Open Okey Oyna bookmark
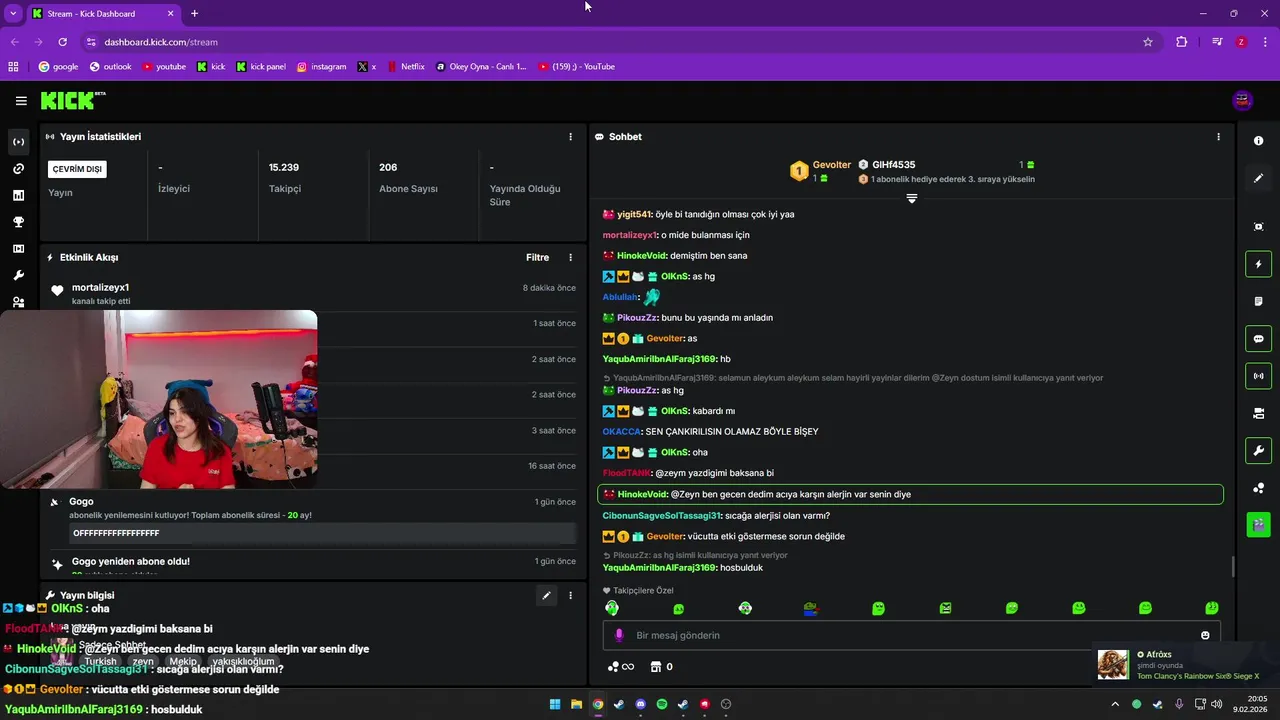 click(x=481, y=67)
